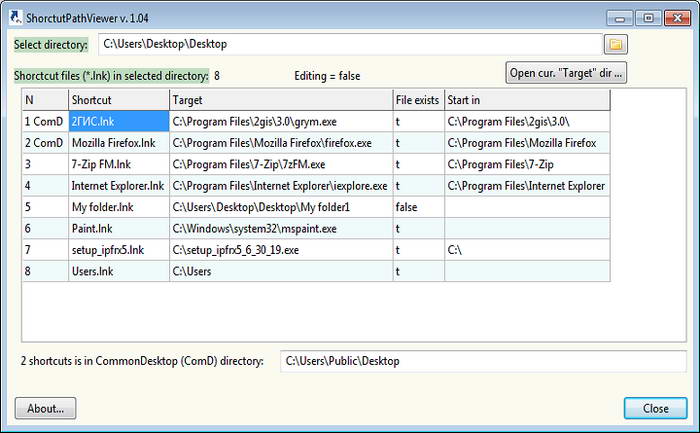
Task: Click the "Shortcut files (*.lnk) in selected directory:" label
Action: (x=111, y=76)
